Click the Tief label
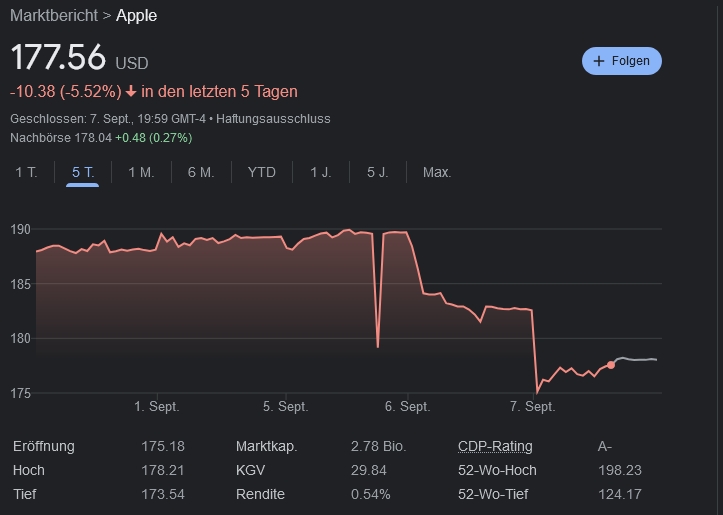The width and height of the screenshot is (723, 515). (x=25, y=494)
